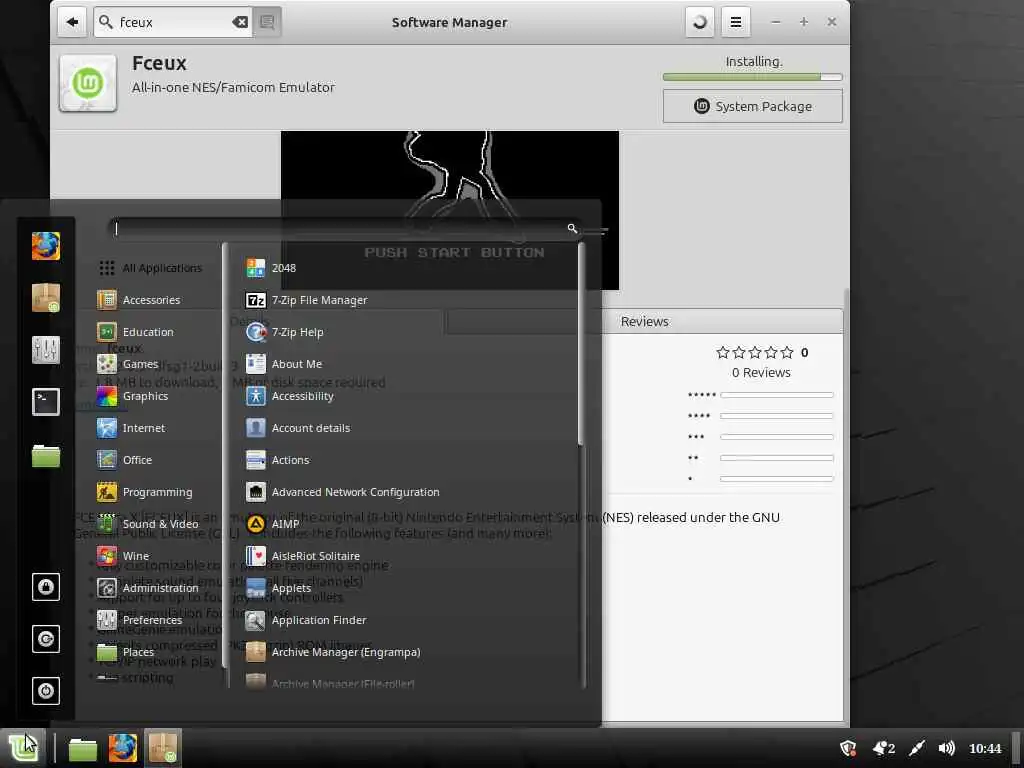The width and height of the screenshot is (1024, 768).
Task: Click the empty star rating icons
Action: click(755, 353)
